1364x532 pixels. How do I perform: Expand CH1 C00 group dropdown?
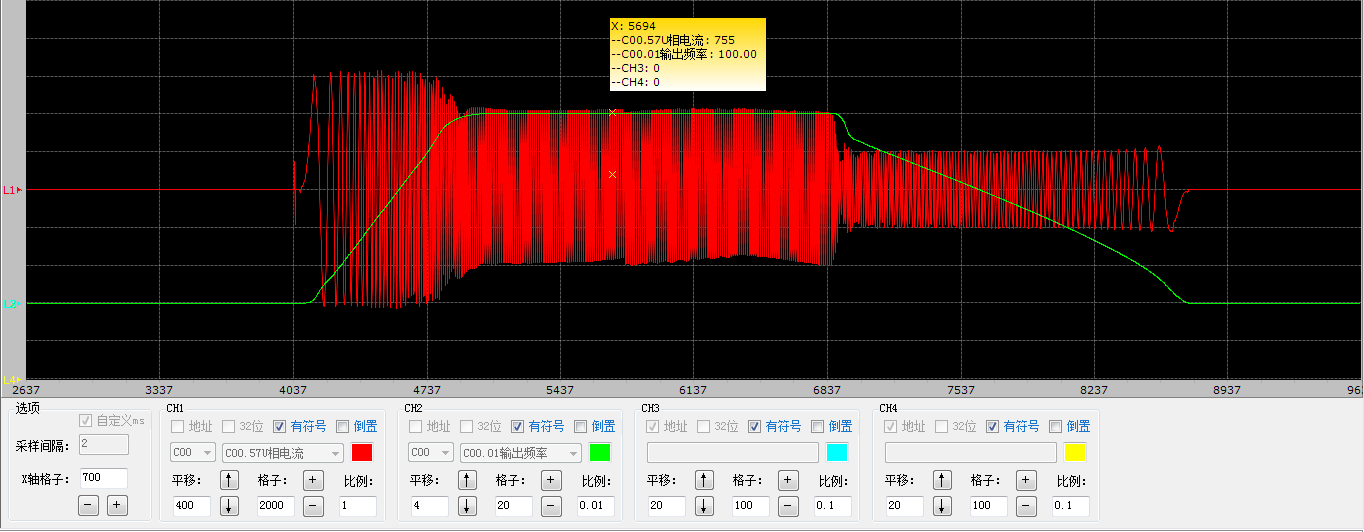pos(193,453)
